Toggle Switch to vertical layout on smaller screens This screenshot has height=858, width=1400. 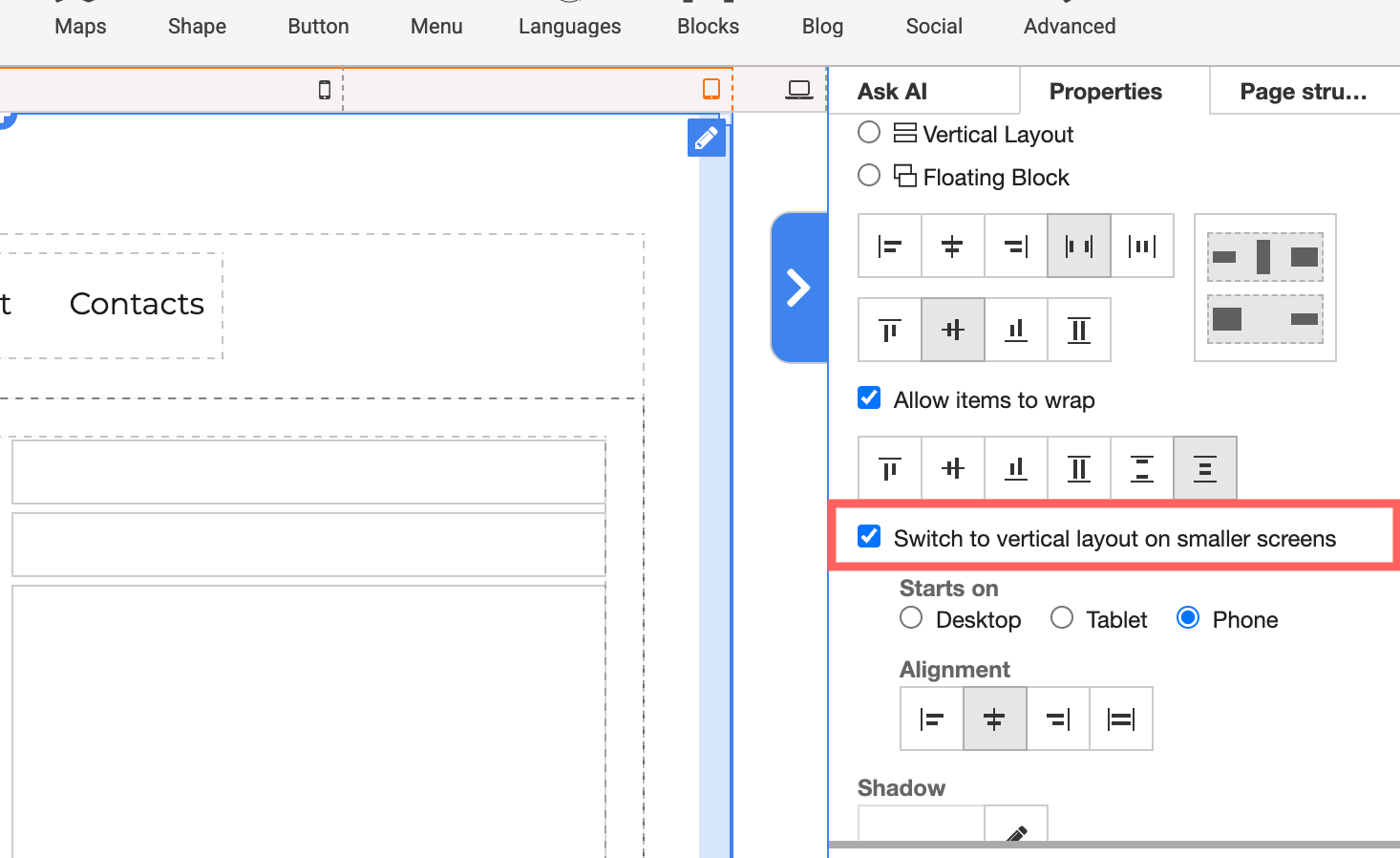[869, 537]
